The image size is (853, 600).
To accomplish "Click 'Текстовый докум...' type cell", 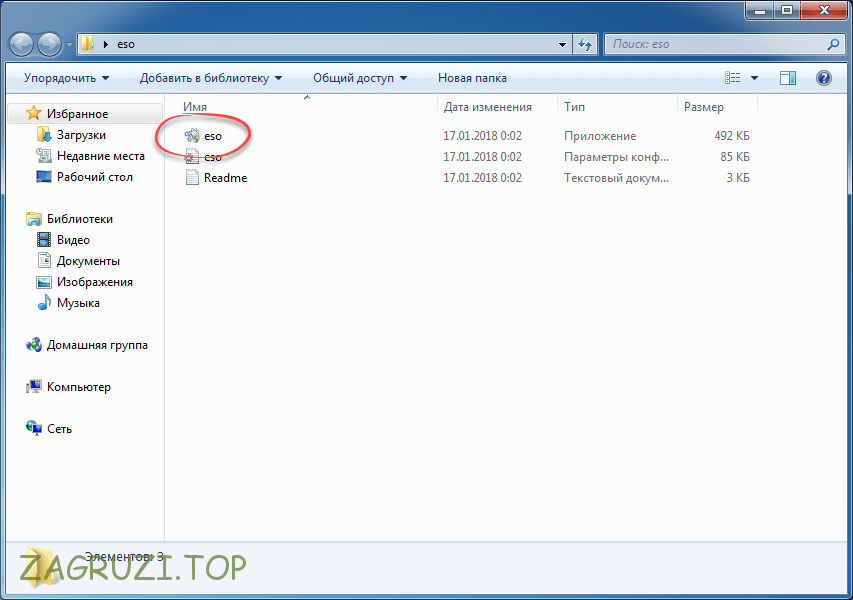I will pos(616,178).
